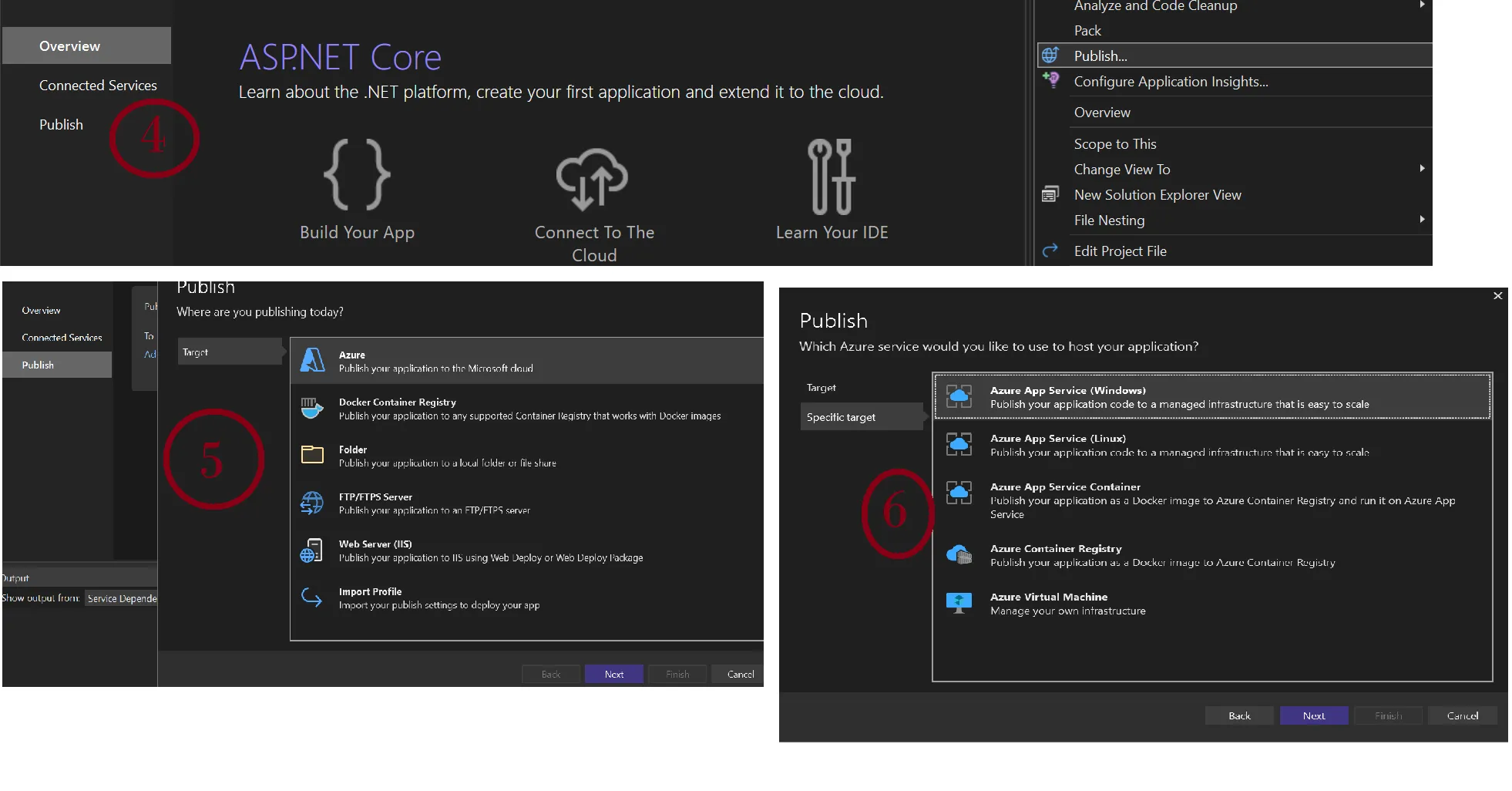Select Specific target step in Azure service dialog
Viewport: 1512px width, 791px height.
pyautogui.click(x=862, y=417)
